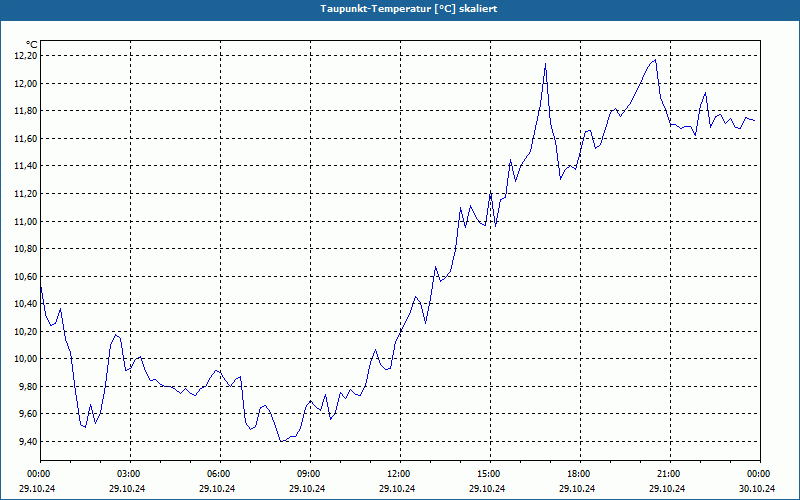The height and width of the screenshot is (500, 800).
Task: Click the '30.10.24' date label
Action: (x=757, y=488)
